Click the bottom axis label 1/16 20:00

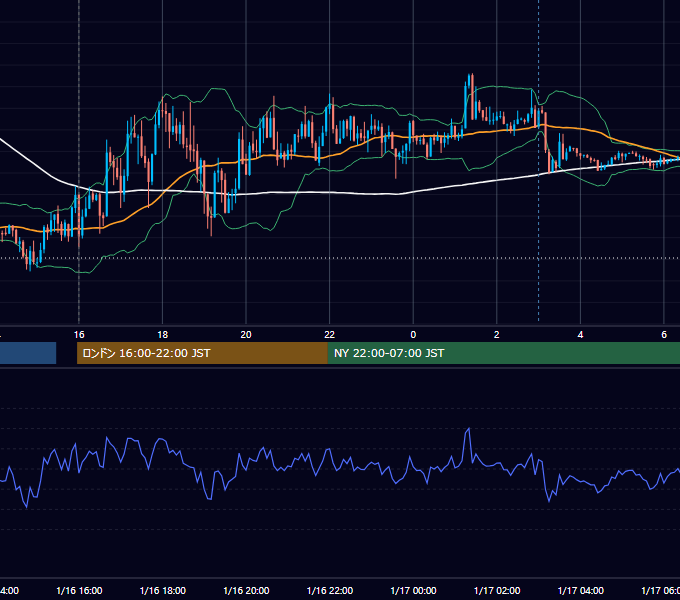pyautogui.click(x=246, y=591)
